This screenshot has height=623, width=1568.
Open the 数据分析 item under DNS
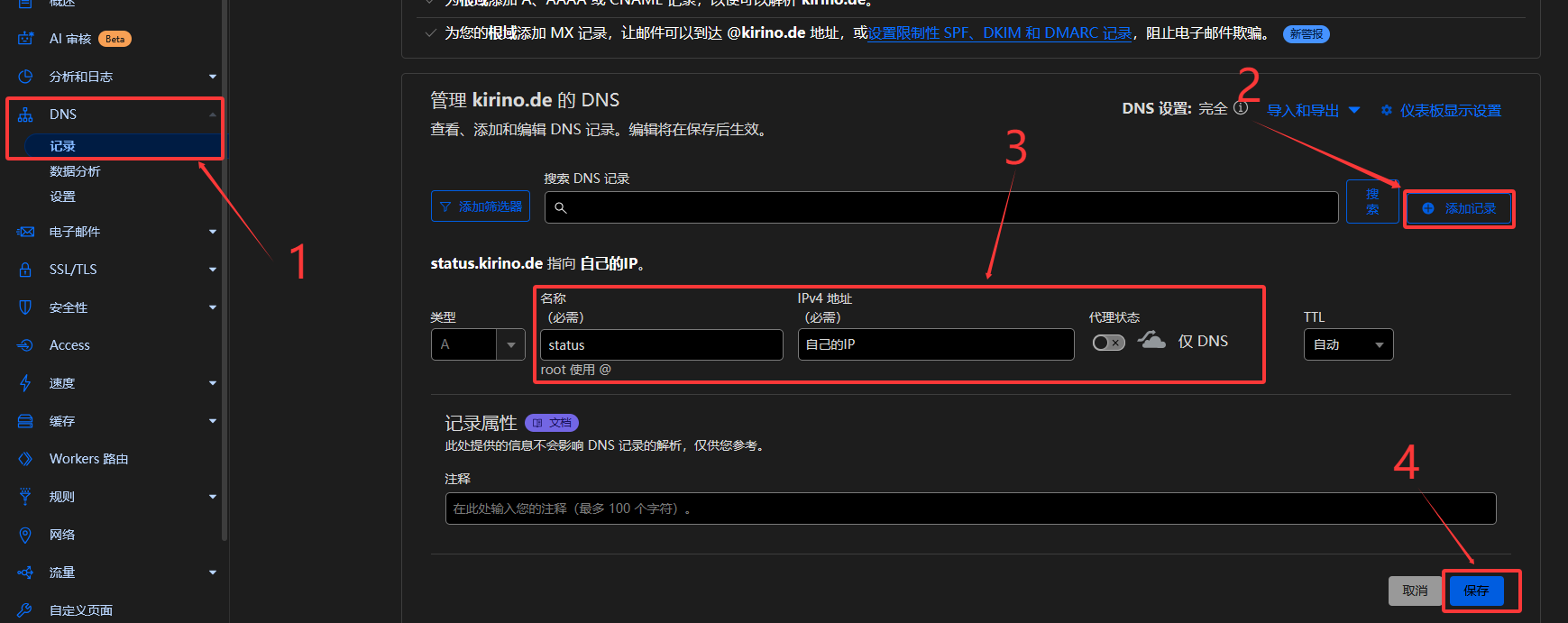[x=75, y=171]
